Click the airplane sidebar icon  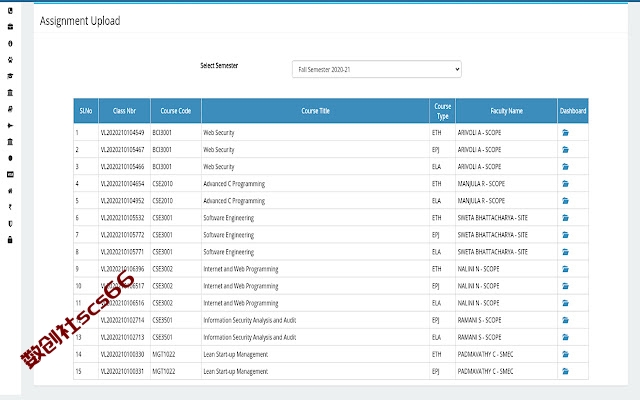10,125
